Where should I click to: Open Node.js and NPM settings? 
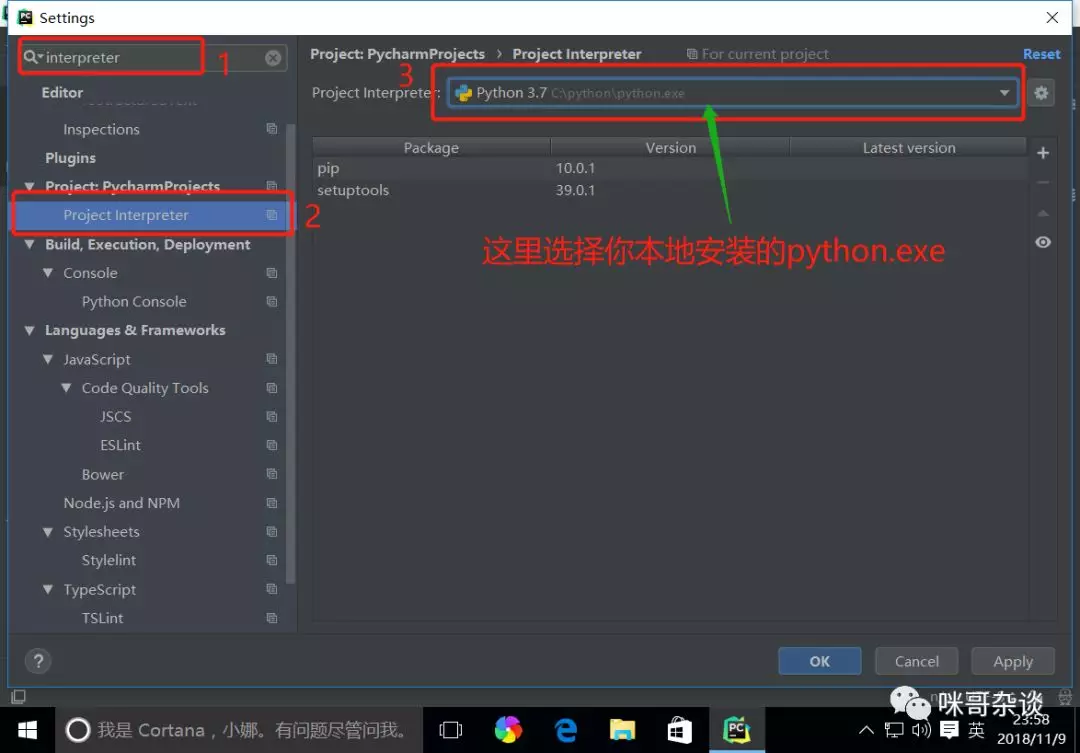pos(121,503)
